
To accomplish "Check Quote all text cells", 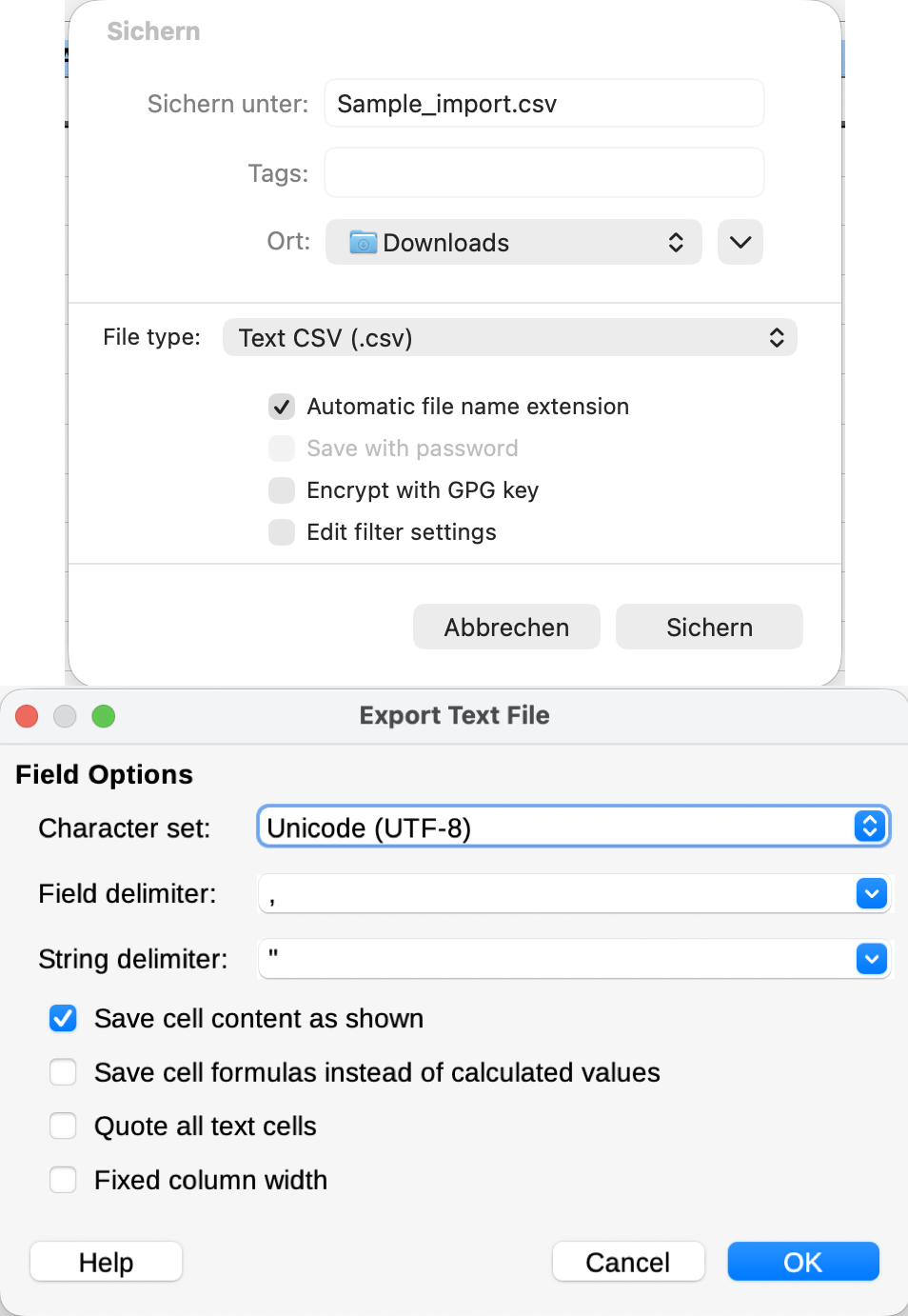I will pyautogui.click(x=63, y=1126).
